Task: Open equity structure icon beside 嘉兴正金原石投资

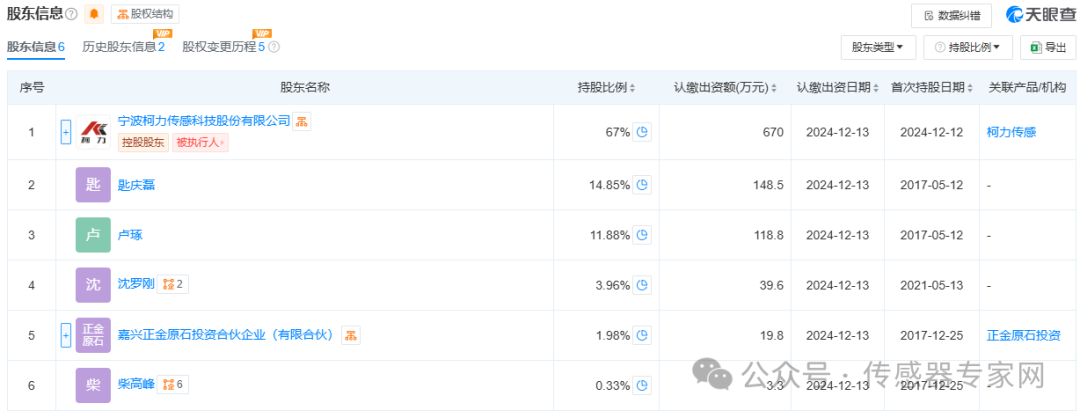Action: tap(351, 335)
